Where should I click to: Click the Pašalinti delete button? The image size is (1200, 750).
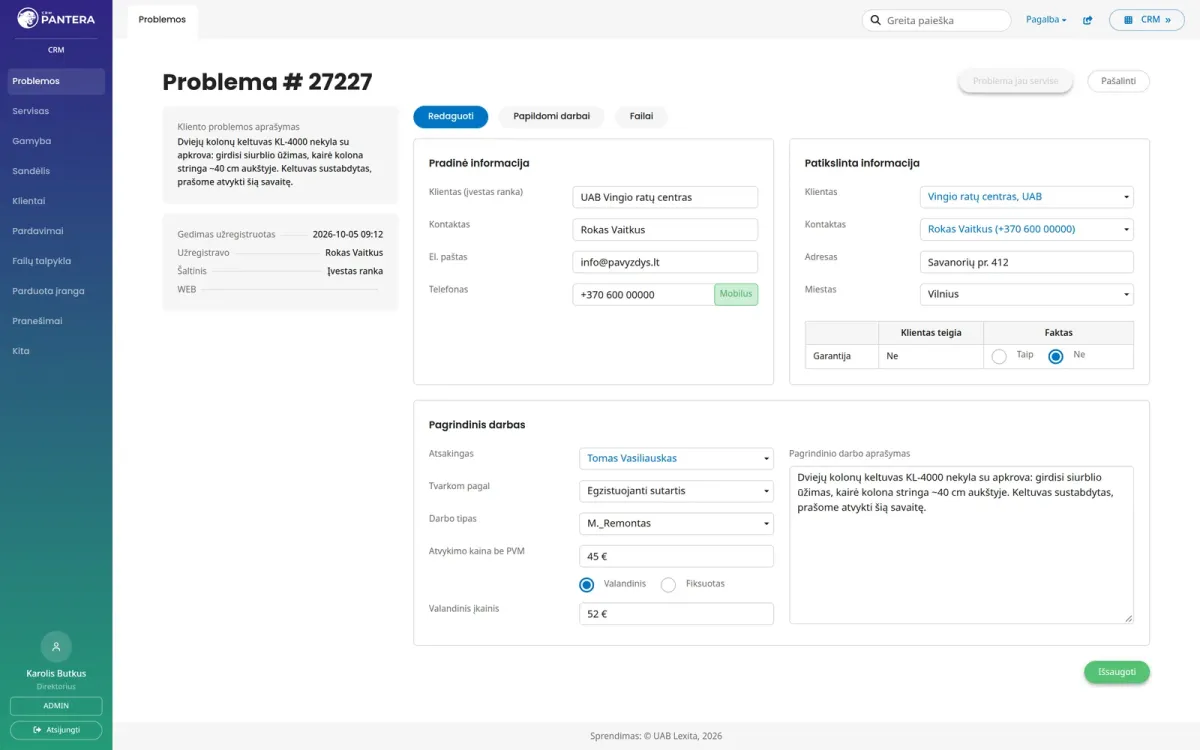pyautogui.click(x=1118, y=81)
